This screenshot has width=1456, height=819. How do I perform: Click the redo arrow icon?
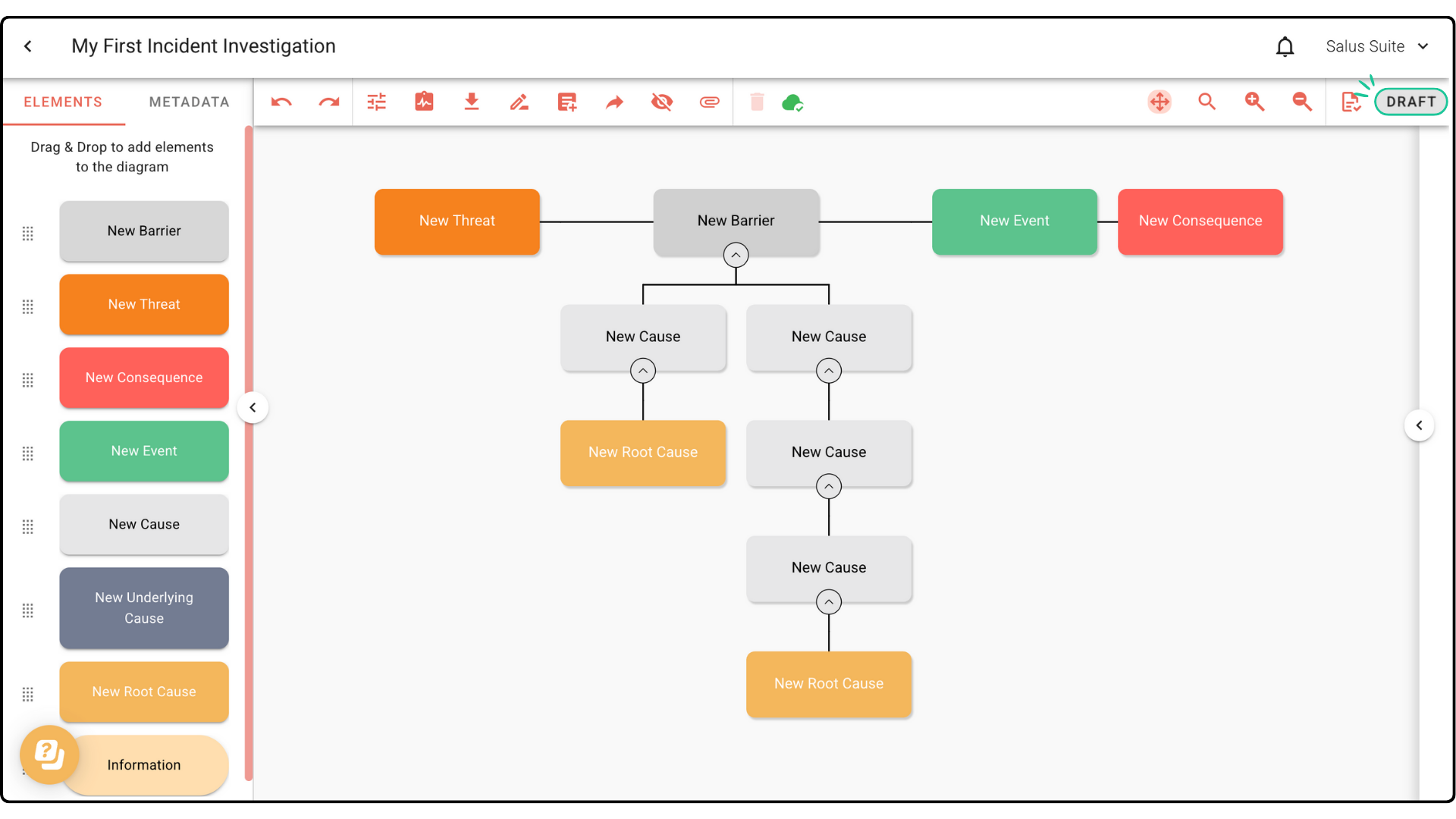[329, 102]
